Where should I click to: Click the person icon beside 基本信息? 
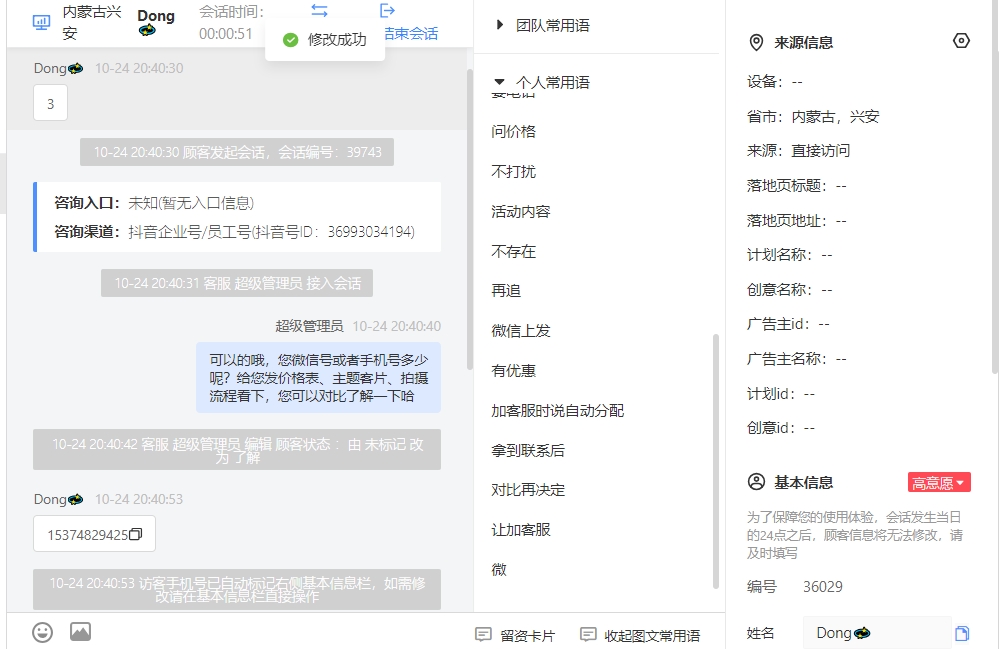(x=756, y=482)
